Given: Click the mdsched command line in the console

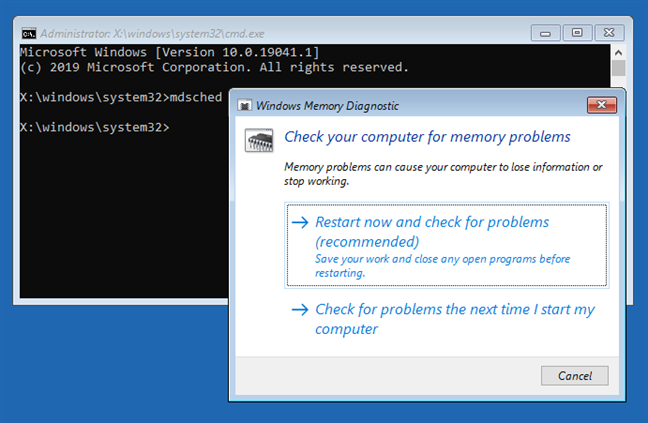Looking at the screenshot, I should [x=120, y=97].
